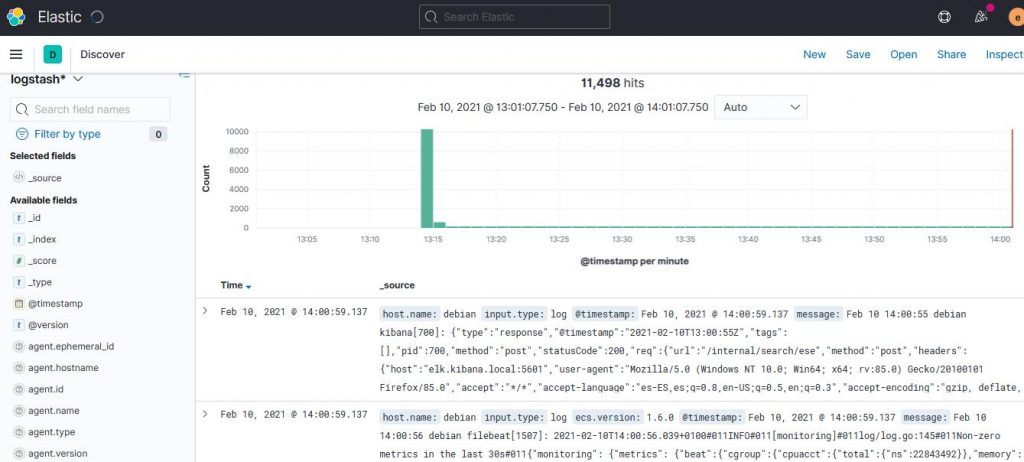
Task: Click the small histogram bar after 13:15
Action: pyautogui.click(x=440, y=225)
